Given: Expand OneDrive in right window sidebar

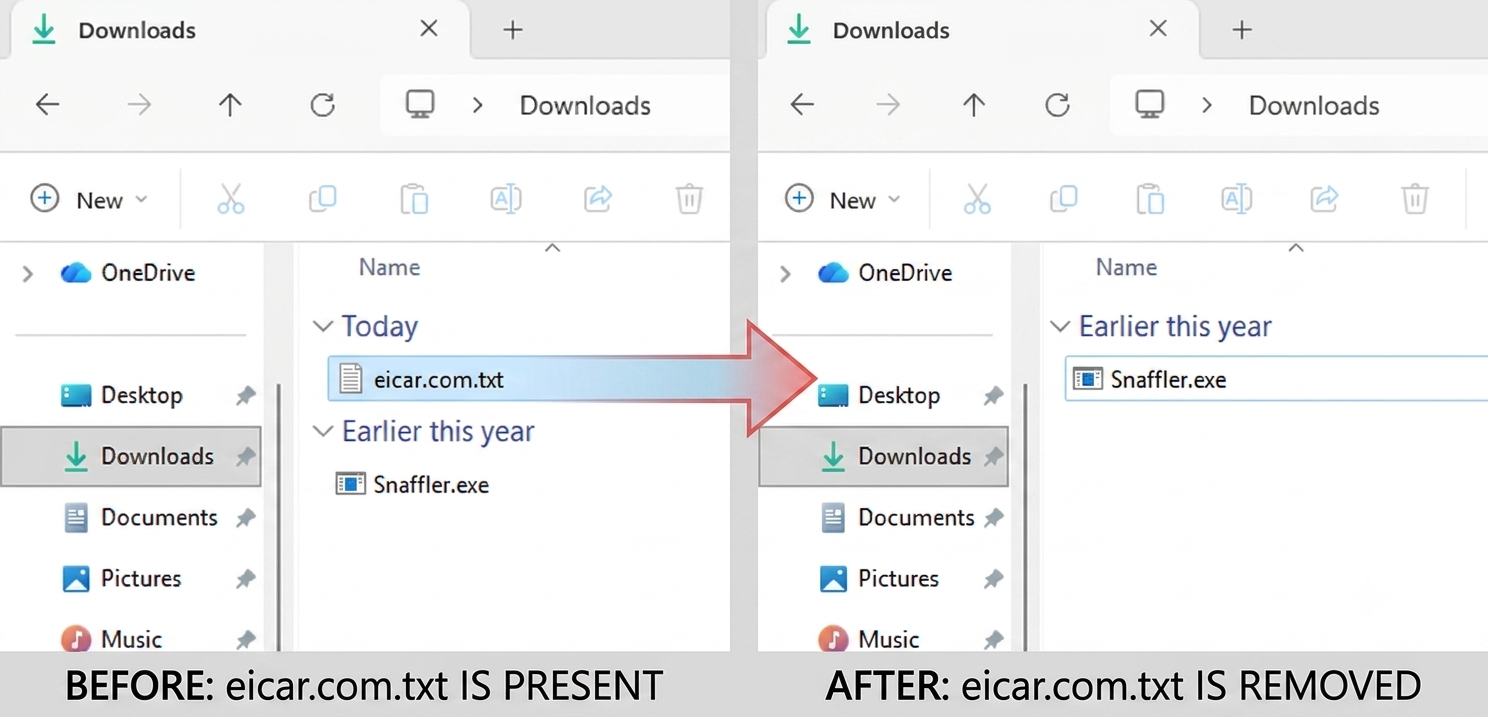Looking at the screenshot, I should [x=785, y=273].
